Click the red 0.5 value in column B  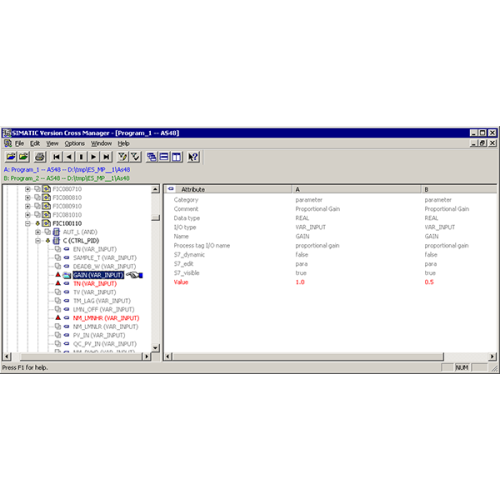429,282
